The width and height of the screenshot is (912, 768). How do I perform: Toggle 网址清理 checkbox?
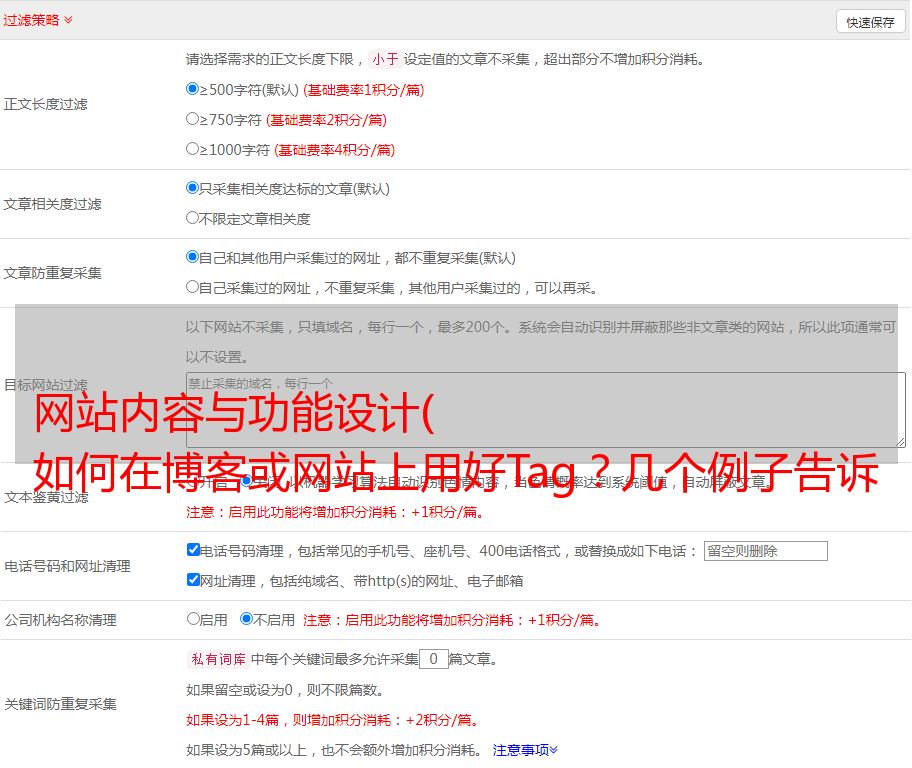pyautogui.click(x=193, y=579)
